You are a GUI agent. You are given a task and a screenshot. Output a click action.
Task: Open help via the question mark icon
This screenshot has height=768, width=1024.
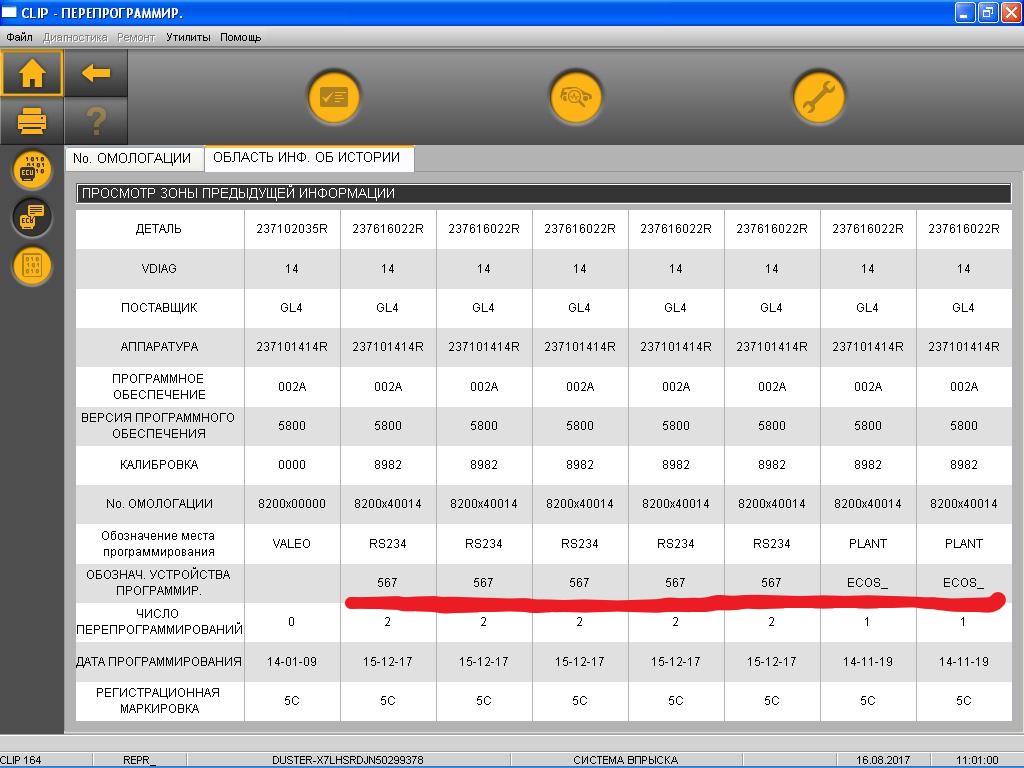(96, 122)
